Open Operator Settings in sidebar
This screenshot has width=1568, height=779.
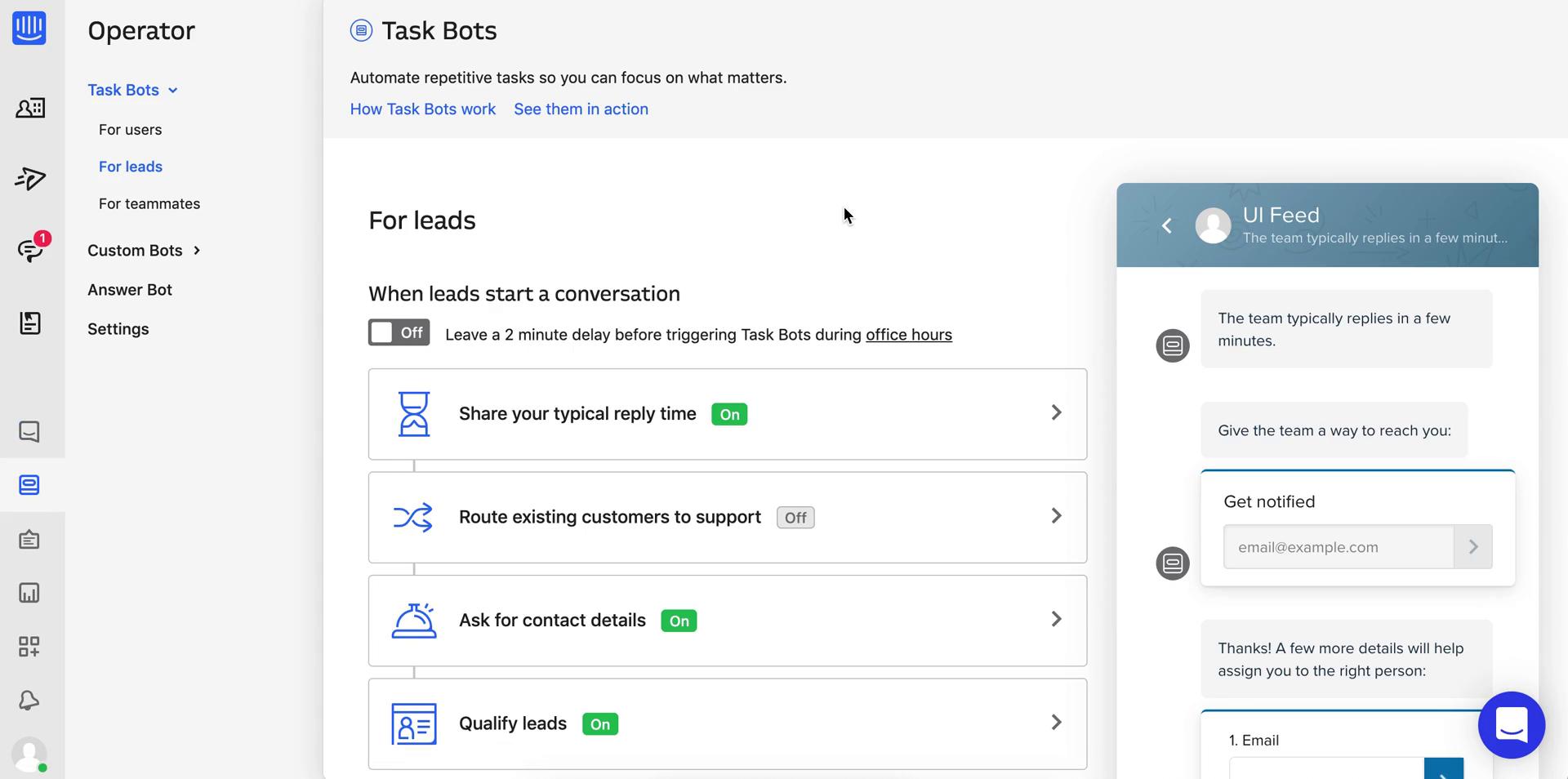tap(118, 329)
